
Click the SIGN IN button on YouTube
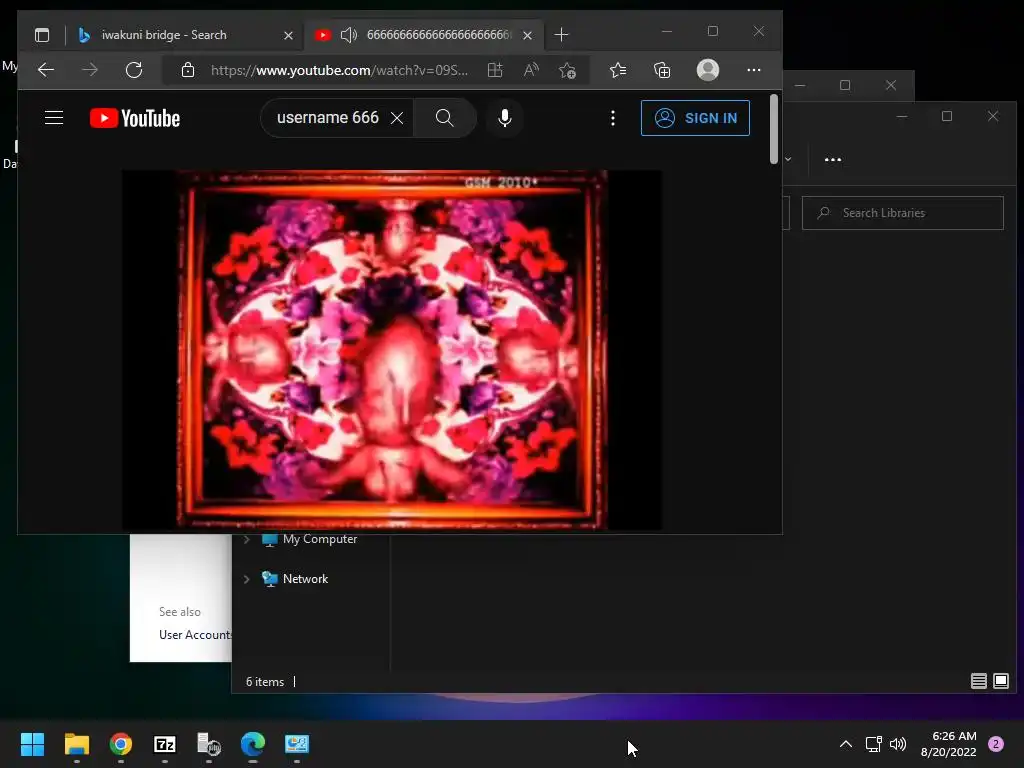(x=695, y=118)
